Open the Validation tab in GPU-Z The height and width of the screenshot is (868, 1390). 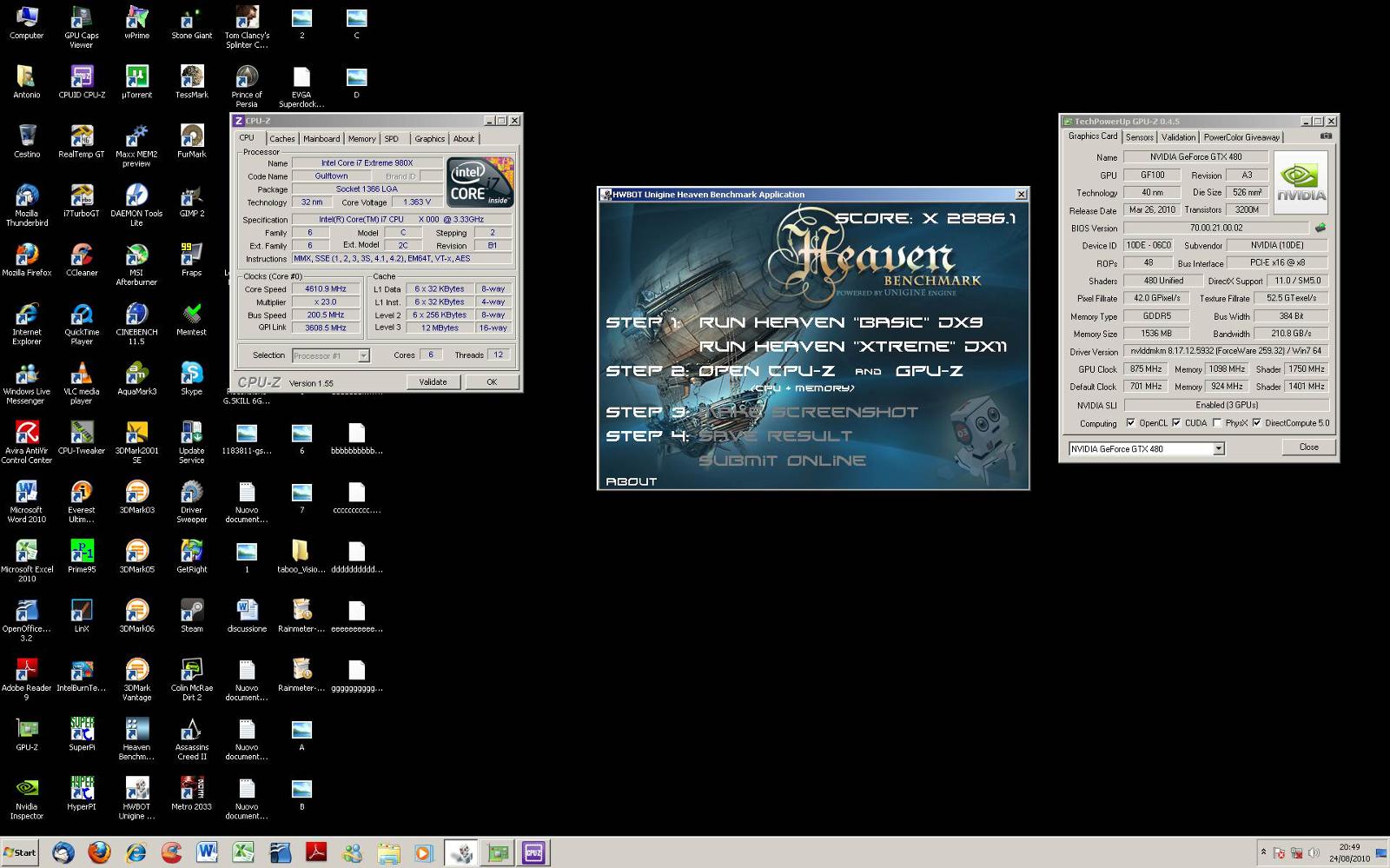[1178, 137]
